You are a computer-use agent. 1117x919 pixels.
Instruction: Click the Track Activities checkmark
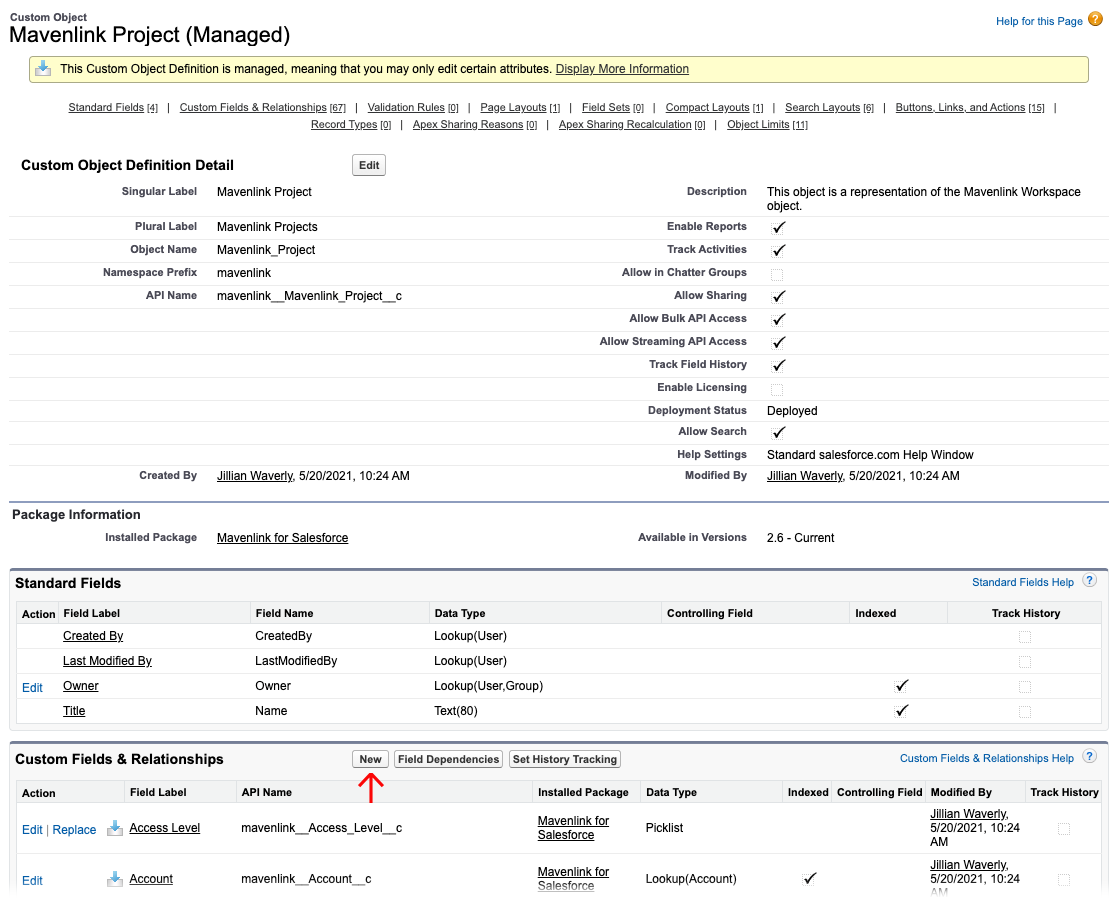tap(779, 250)
